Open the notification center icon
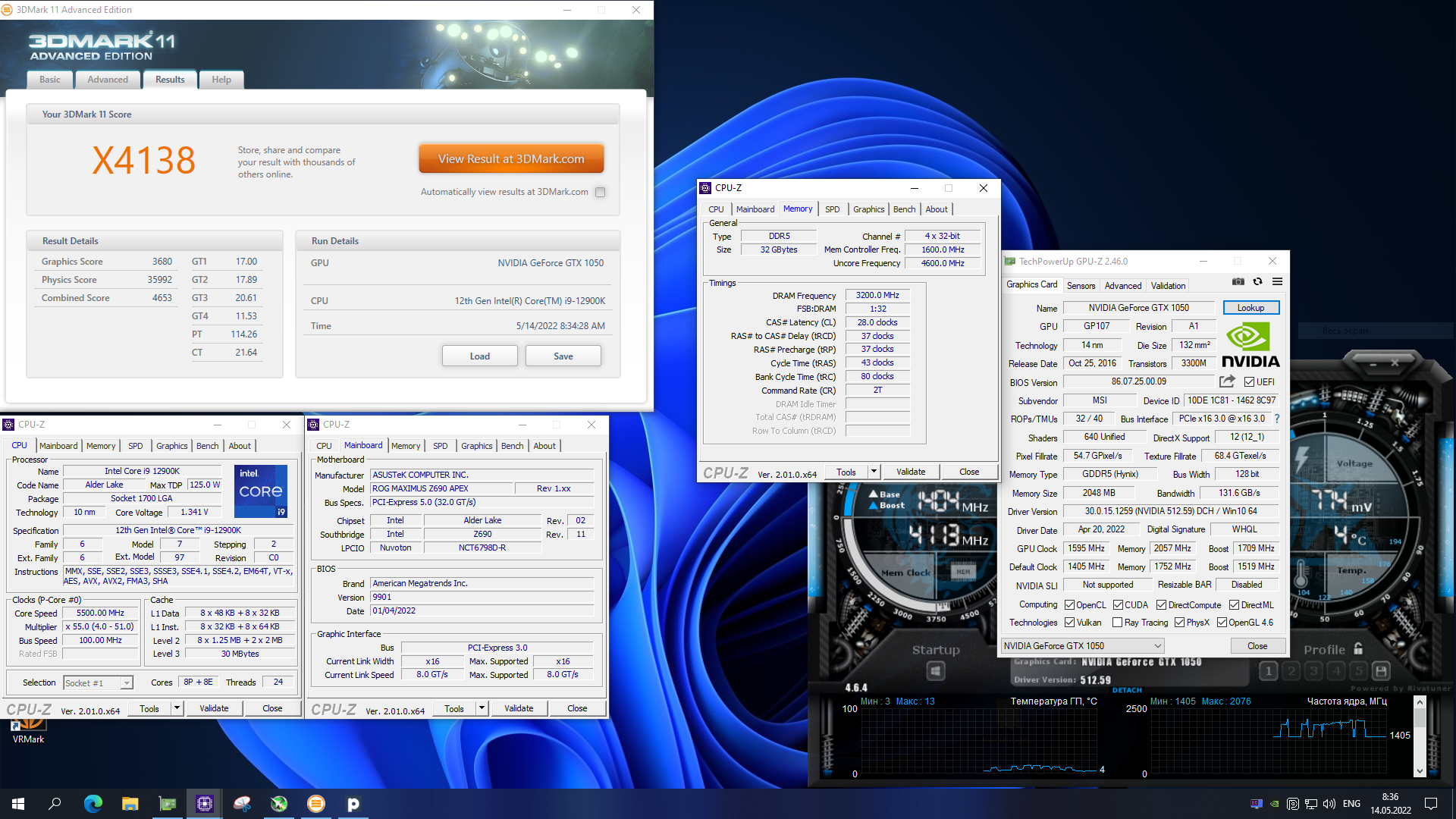Viewport: 1456px width, 819px height. click(1431, 804)
